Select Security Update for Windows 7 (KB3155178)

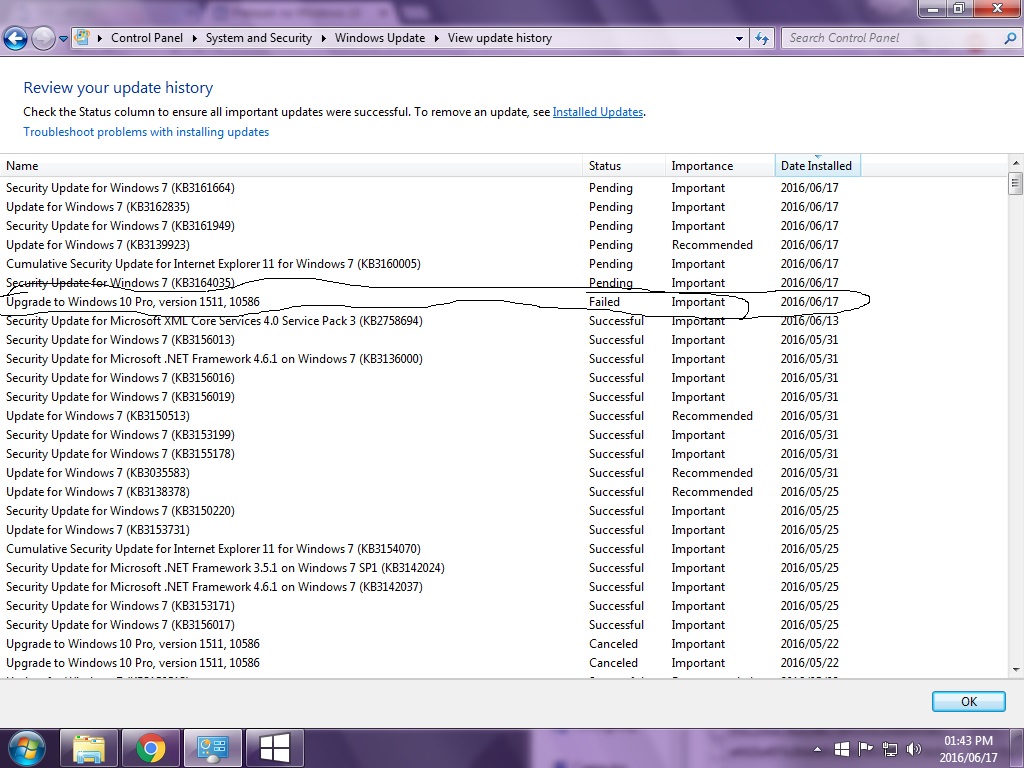(430, 454)
